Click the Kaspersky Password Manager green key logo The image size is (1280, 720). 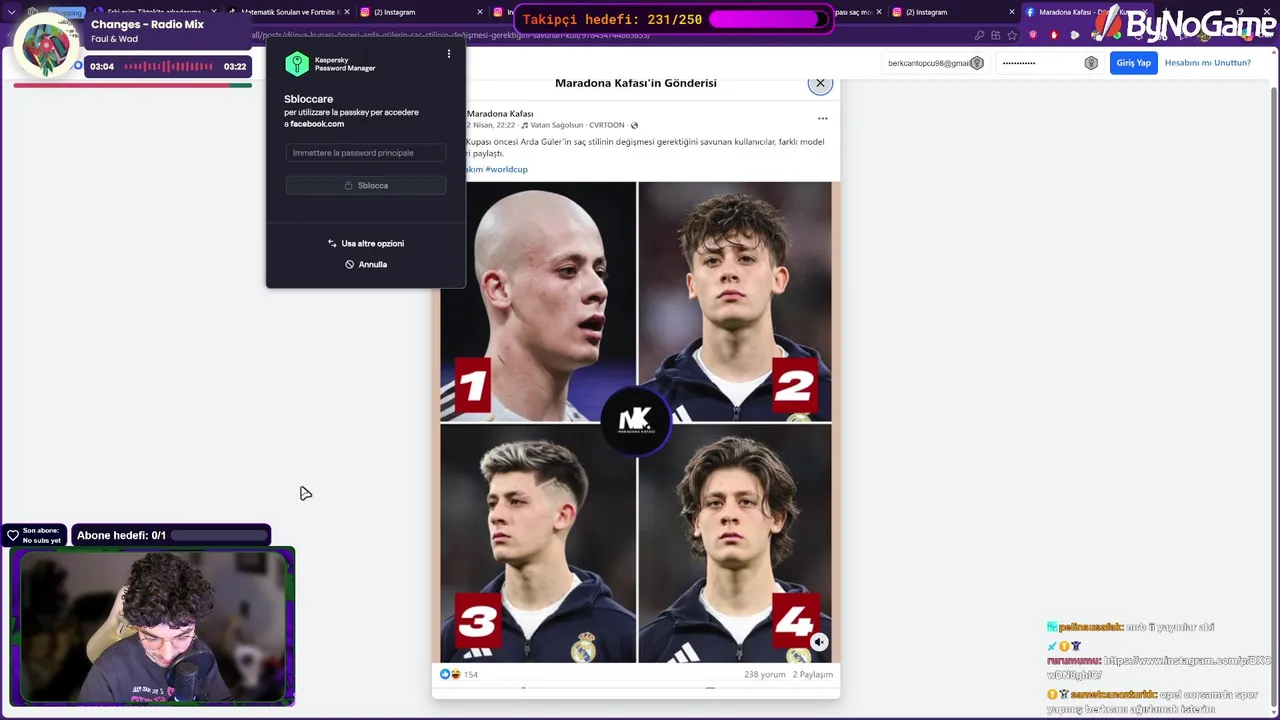coord(297,64)
